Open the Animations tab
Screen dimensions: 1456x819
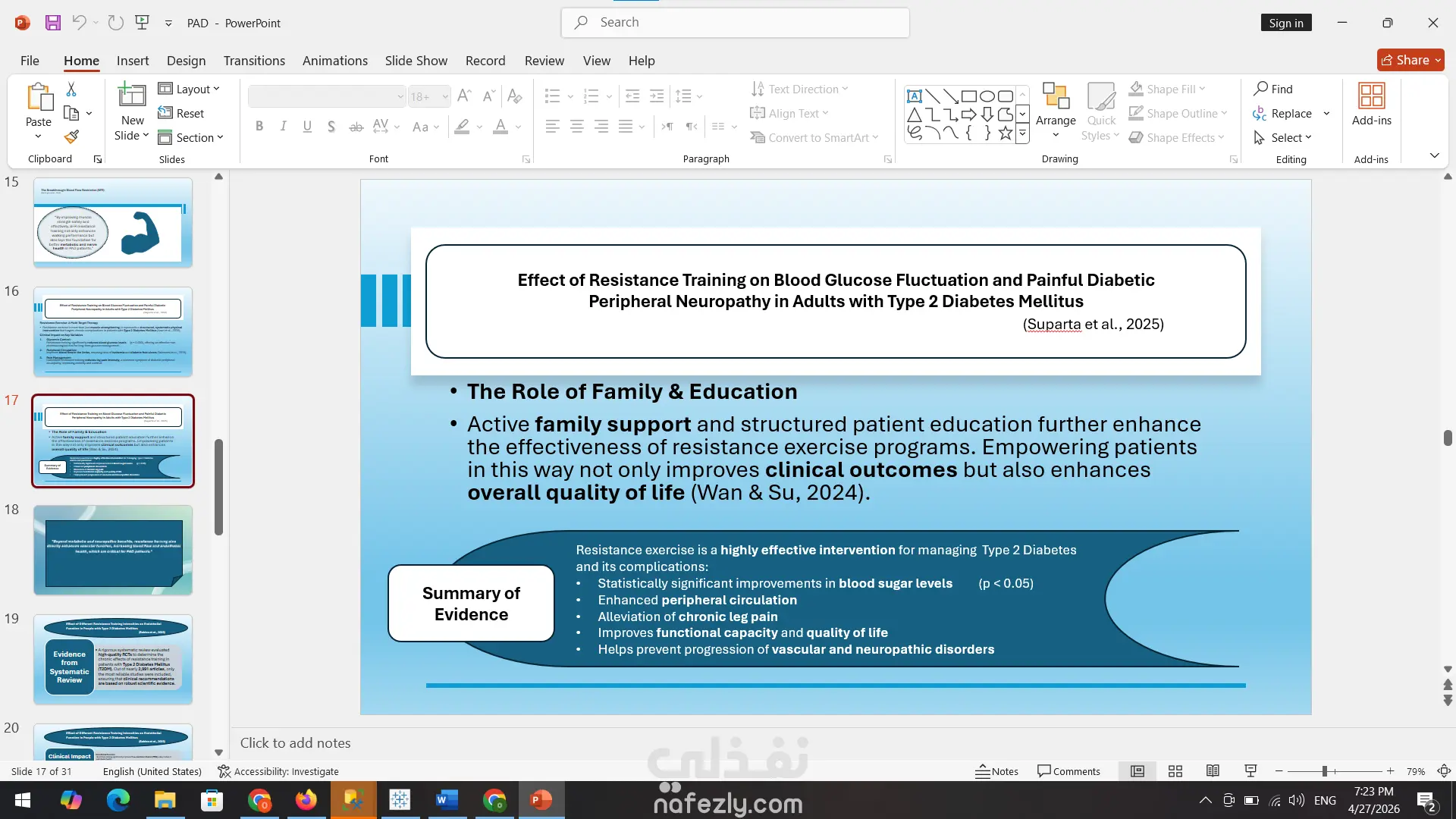335,61
